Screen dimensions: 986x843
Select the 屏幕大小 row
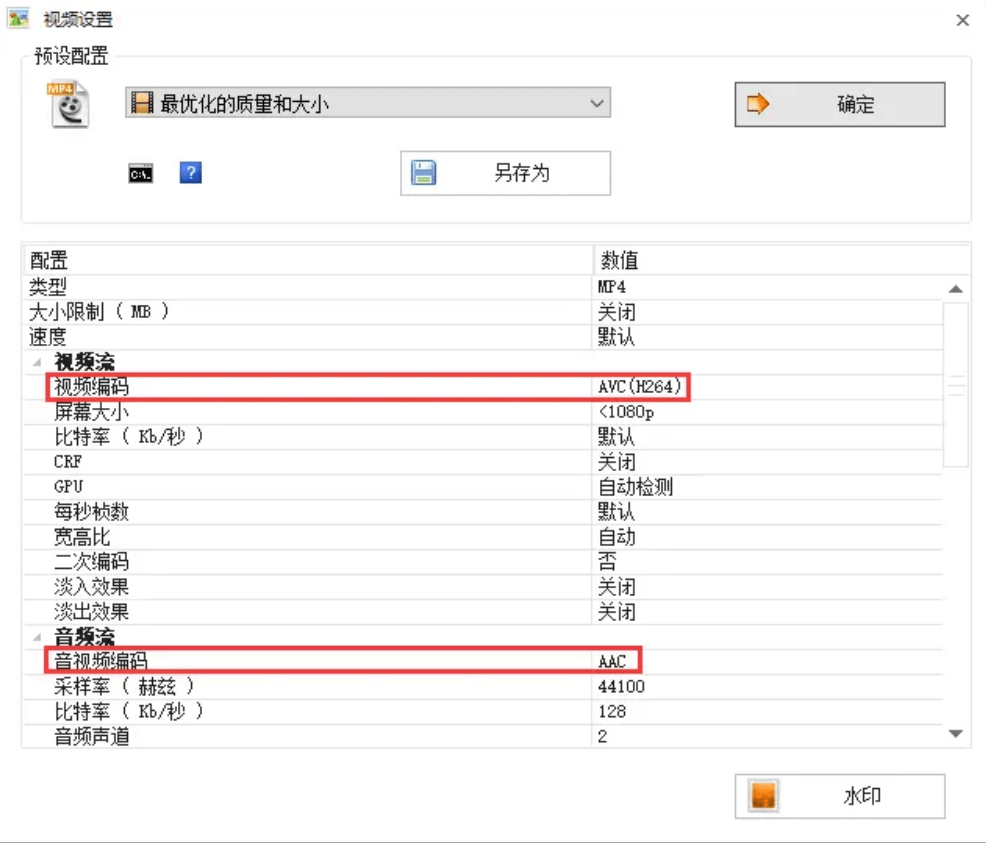483,412
